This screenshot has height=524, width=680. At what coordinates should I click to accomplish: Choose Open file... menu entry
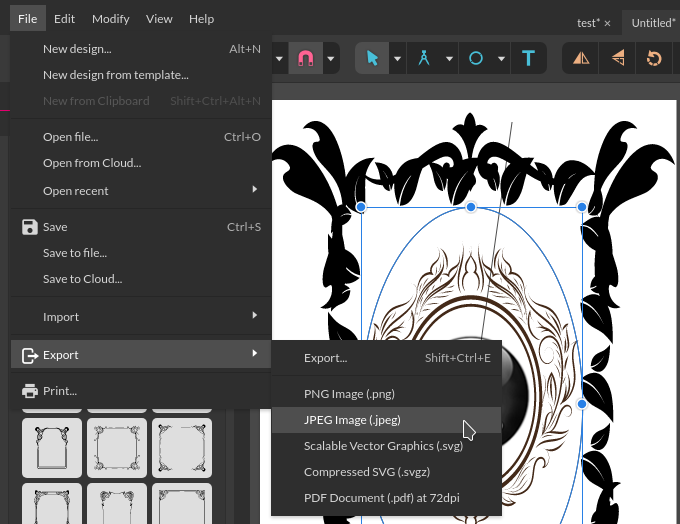point(141,137)
